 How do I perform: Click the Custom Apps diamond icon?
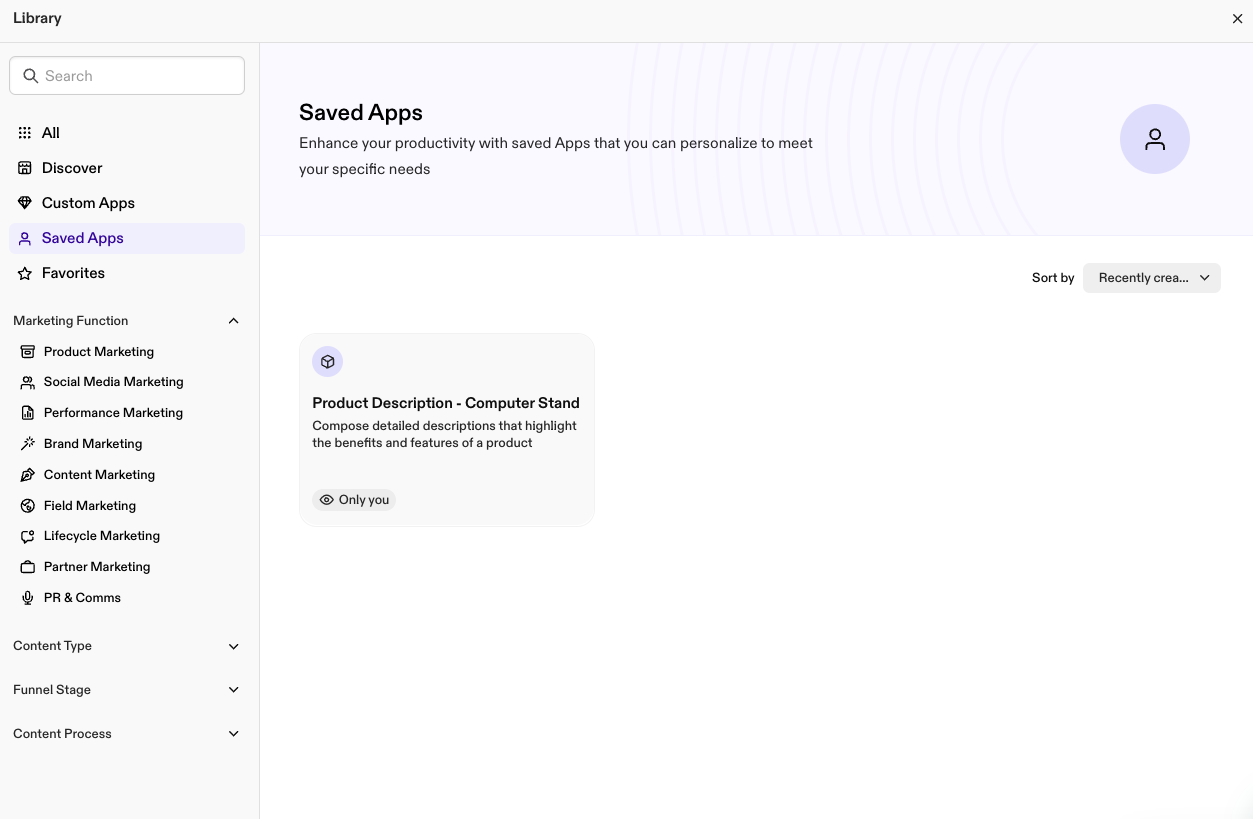coord(25,203)
